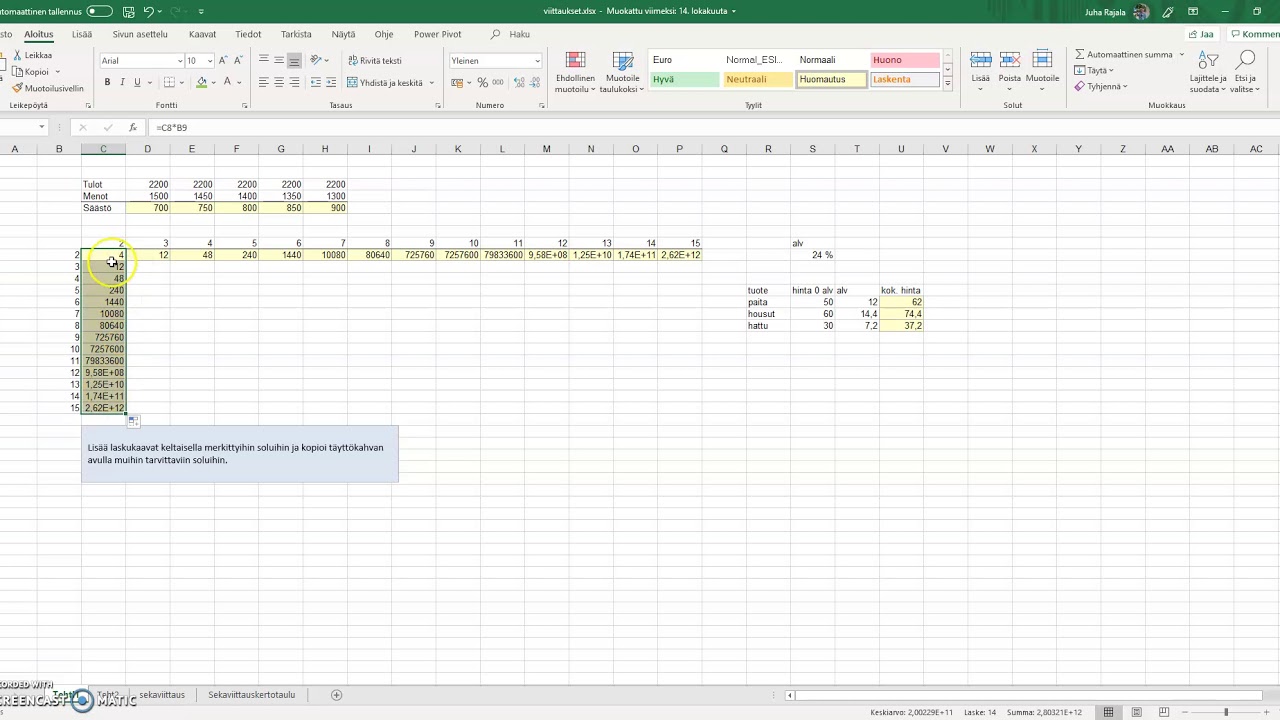Align cell content to bottom
Viewport: 1280px width, 720px height.
(294, 61)
